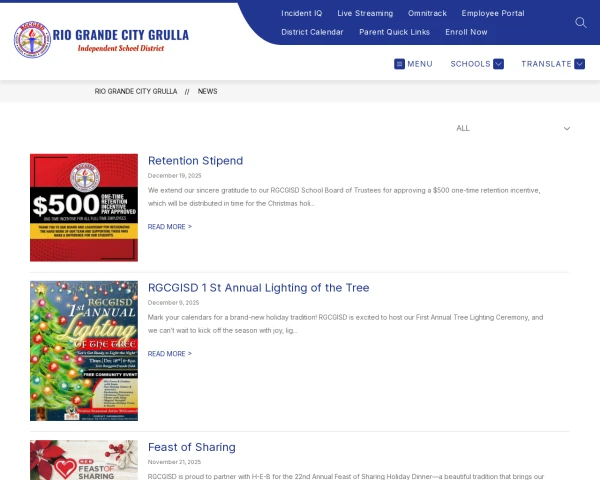Click Enroll Now

[x=466, y=32]
